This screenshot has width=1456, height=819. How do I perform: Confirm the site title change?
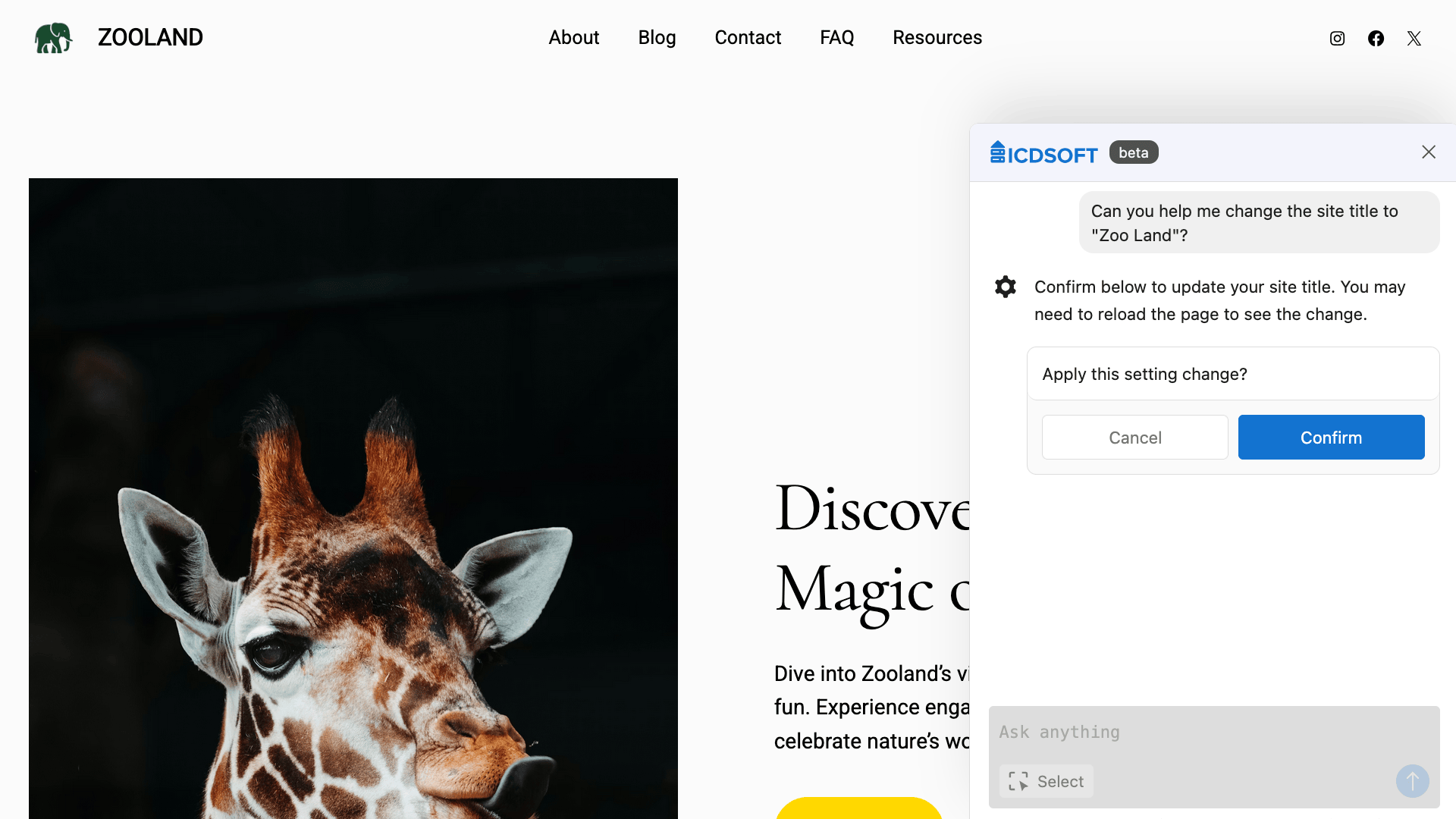tap(1331, 438)
